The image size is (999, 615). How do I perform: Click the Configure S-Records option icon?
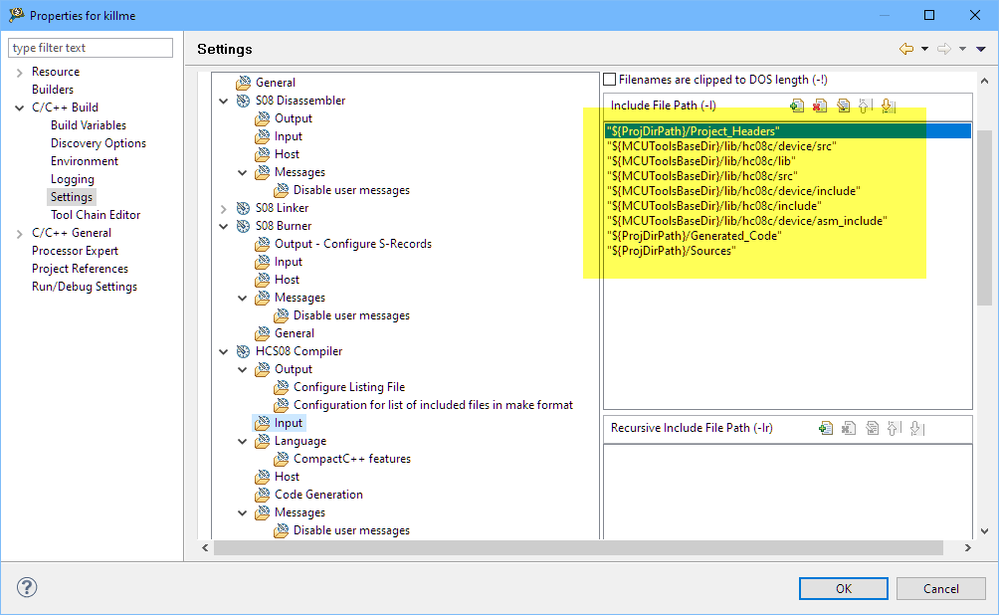tap(262, 244)
